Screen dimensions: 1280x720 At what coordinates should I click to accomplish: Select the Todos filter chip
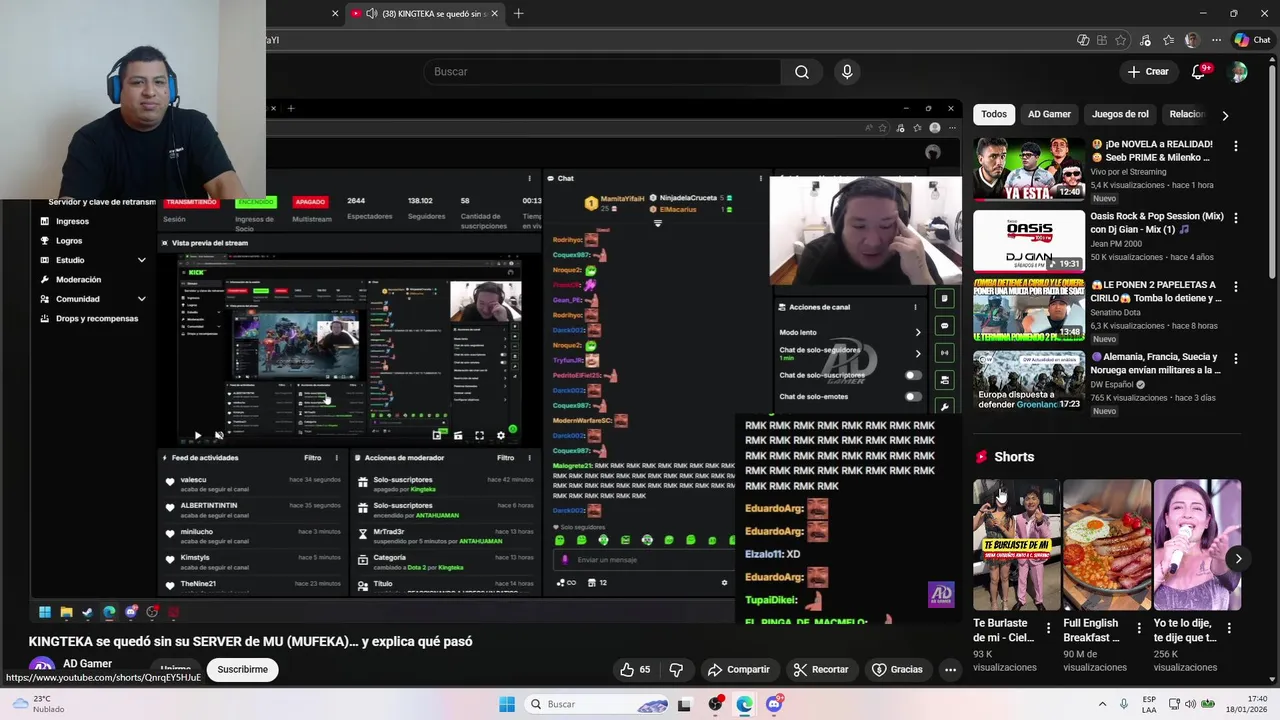tap(994, 114)
